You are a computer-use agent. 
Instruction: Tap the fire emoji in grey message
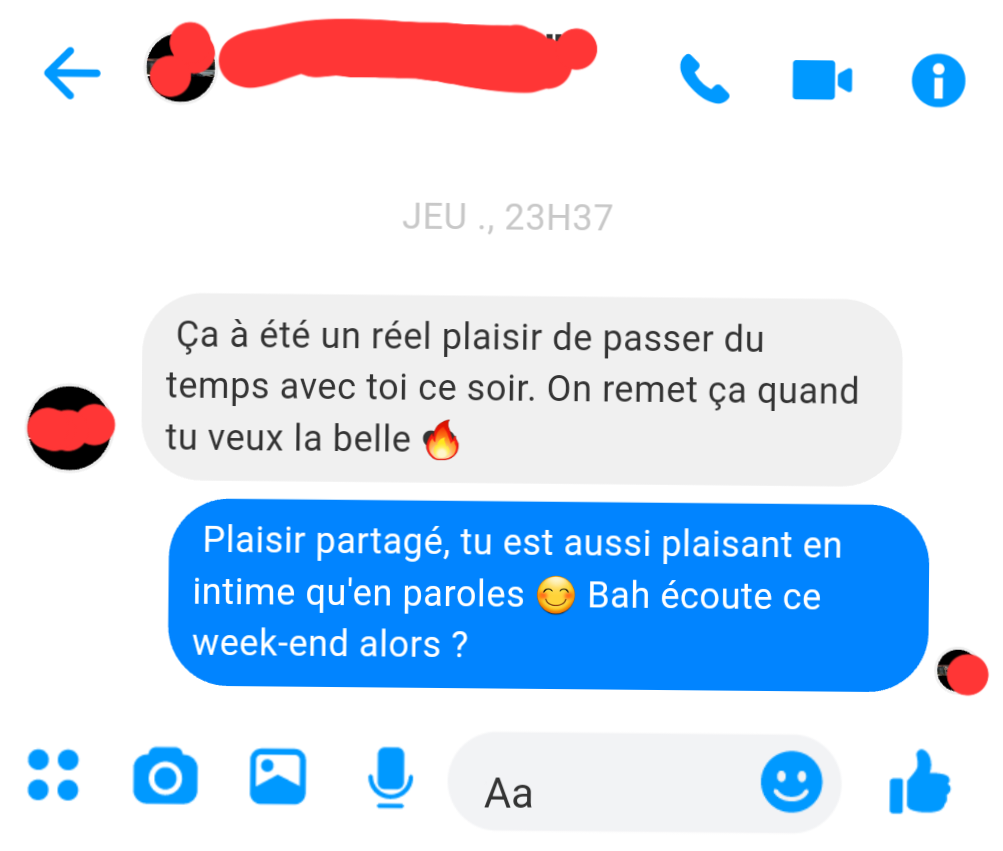(x=441, y=440)
